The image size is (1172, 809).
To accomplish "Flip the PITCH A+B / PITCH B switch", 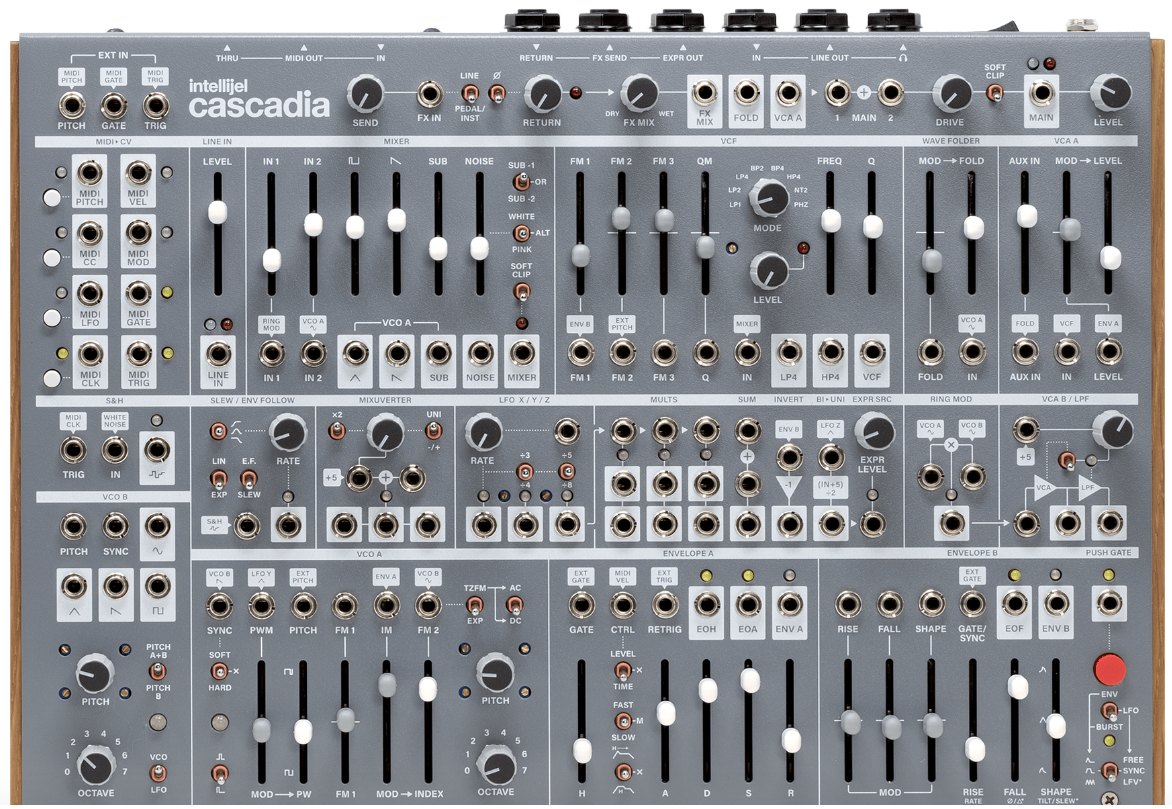I will point(158,670).
